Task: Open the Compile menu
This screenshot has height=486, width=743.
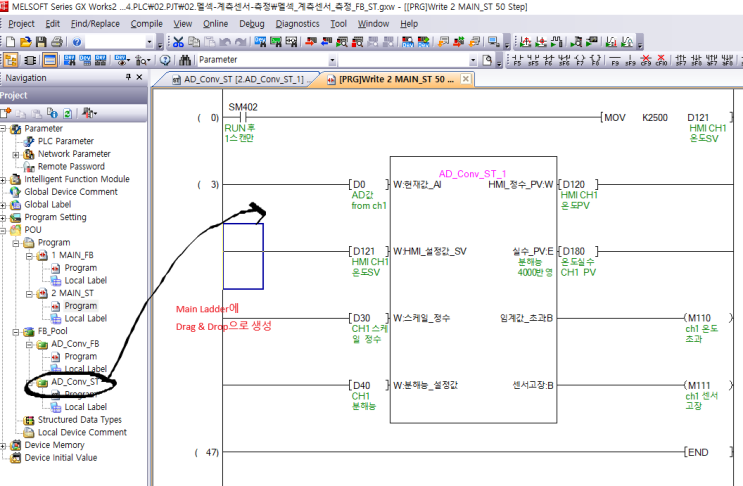Action: pos(146,24)
